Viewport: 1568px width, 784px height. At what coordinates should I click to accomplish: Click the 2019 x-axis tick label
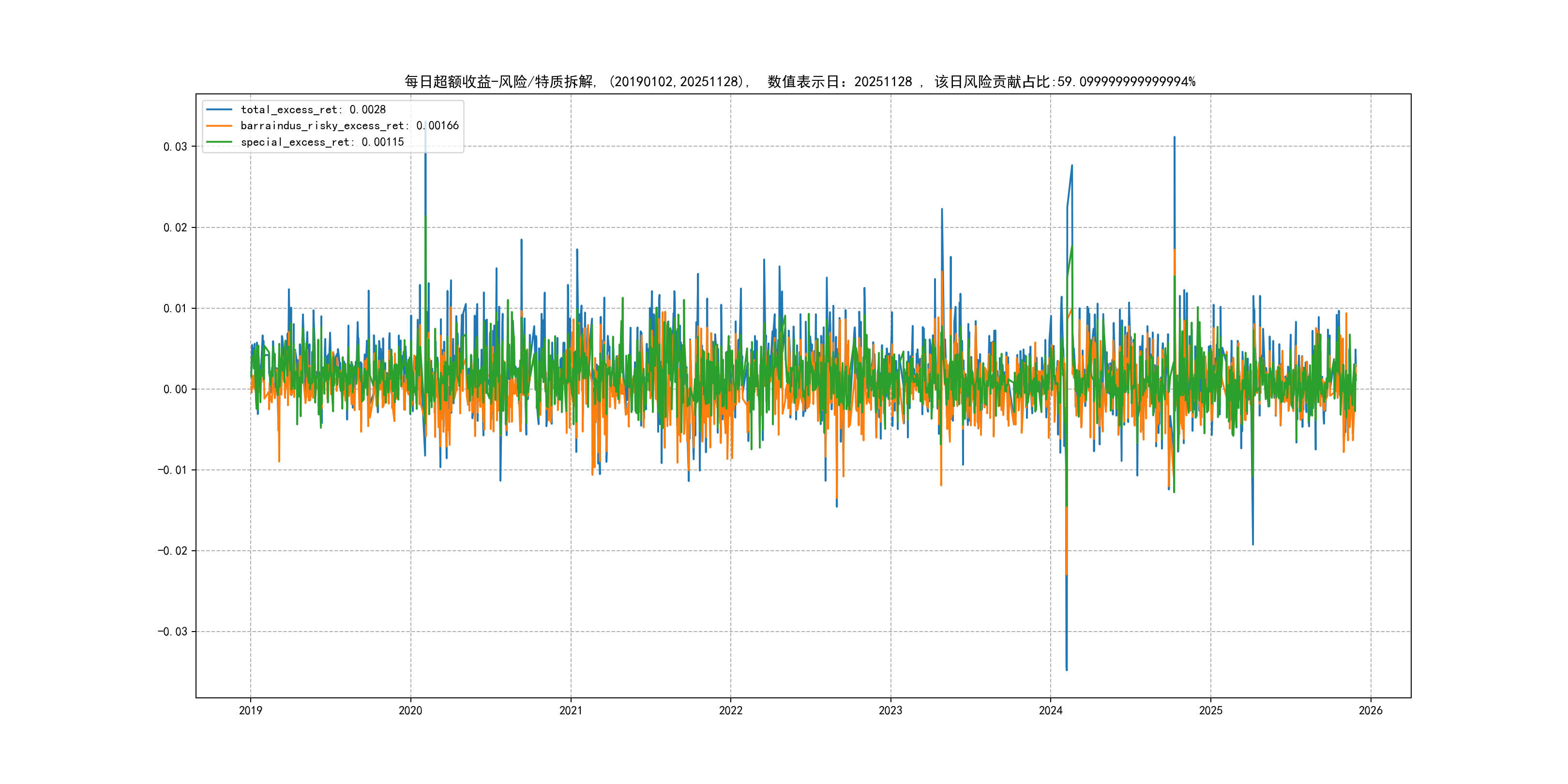pos(250,710)
